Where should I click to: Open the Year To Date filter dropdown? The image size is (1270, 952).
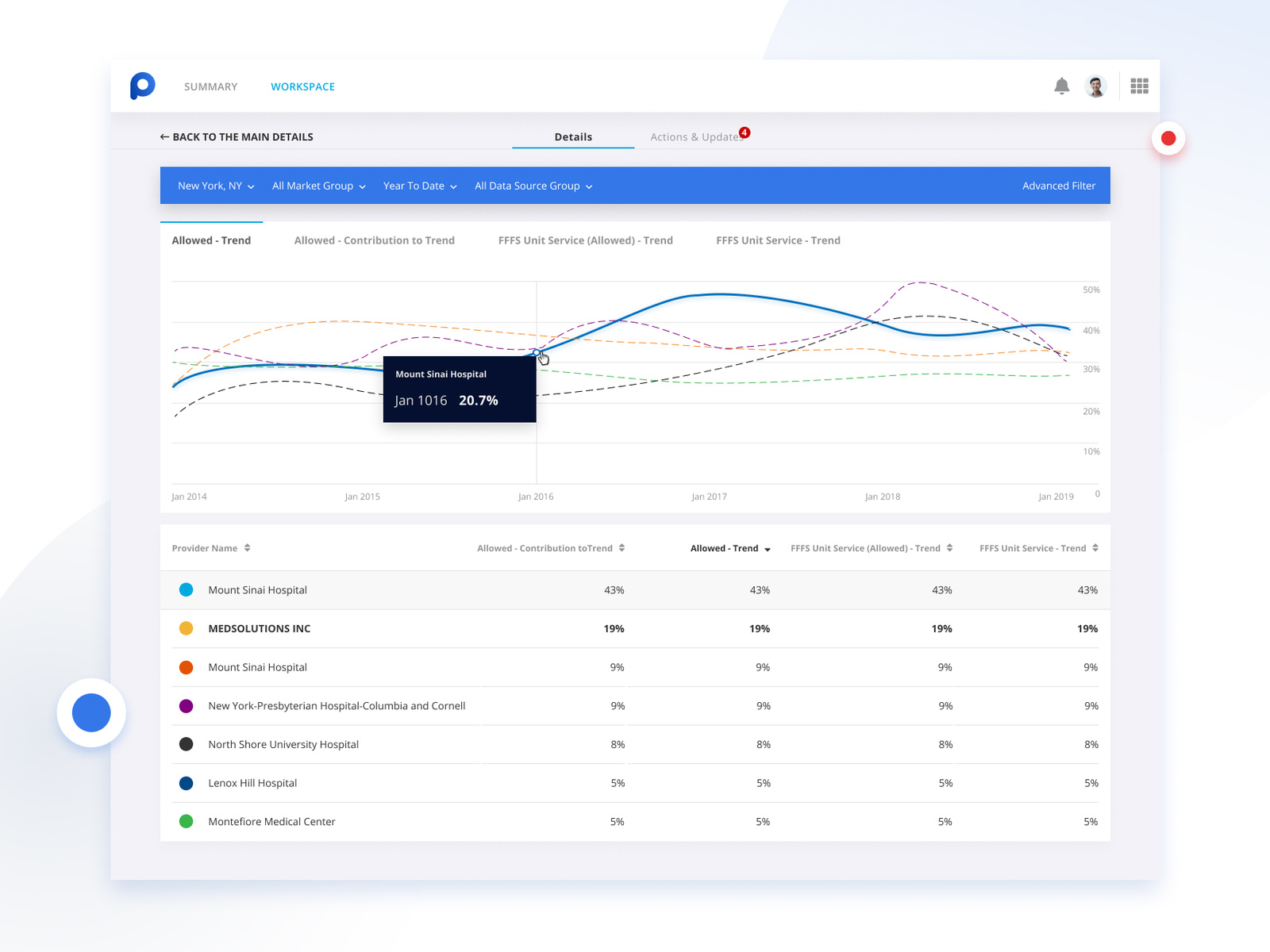pyautogui.click(x=419, y=186)
